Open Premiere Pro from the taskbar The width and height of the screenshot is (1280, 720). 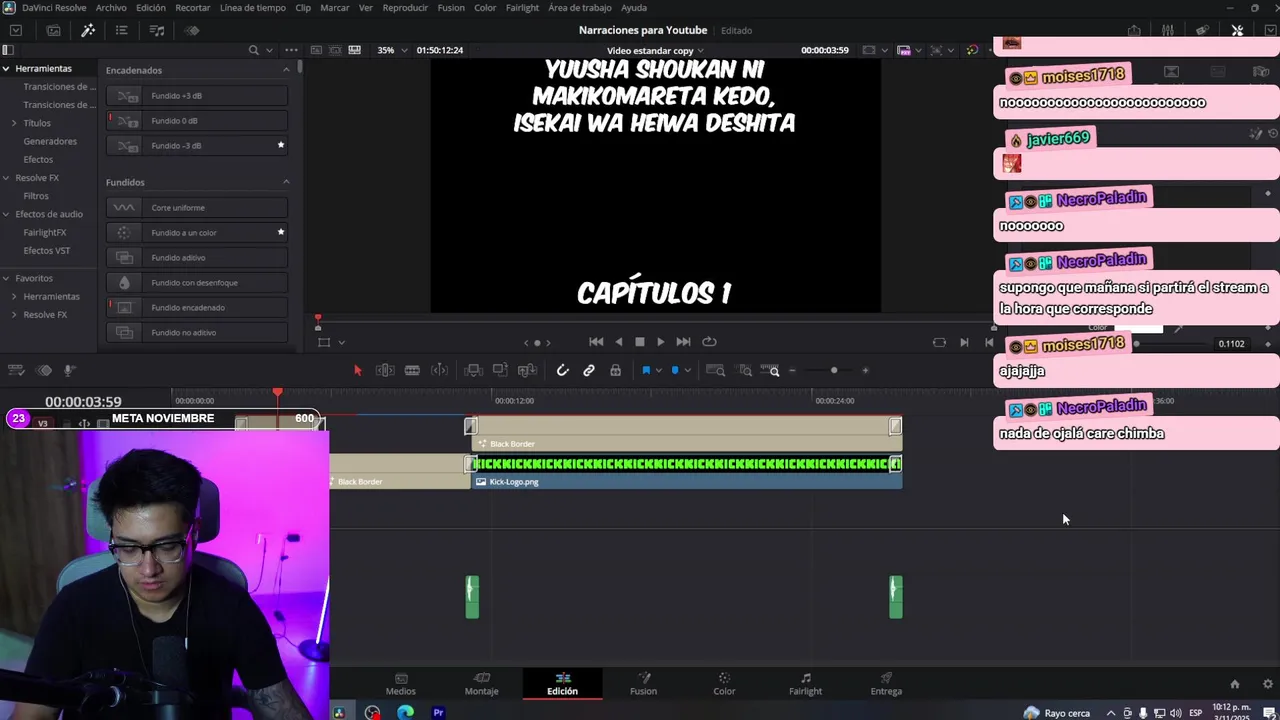438,712
